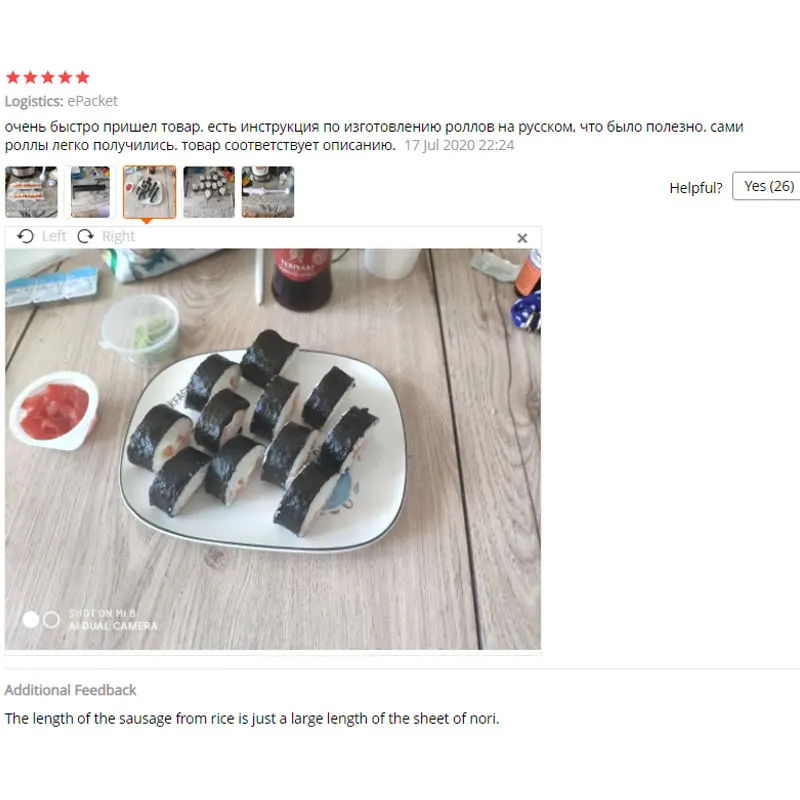This screenshot has width=800, height=800.
Task: Click the first red rating star
Action: click(x=13, y=78)
